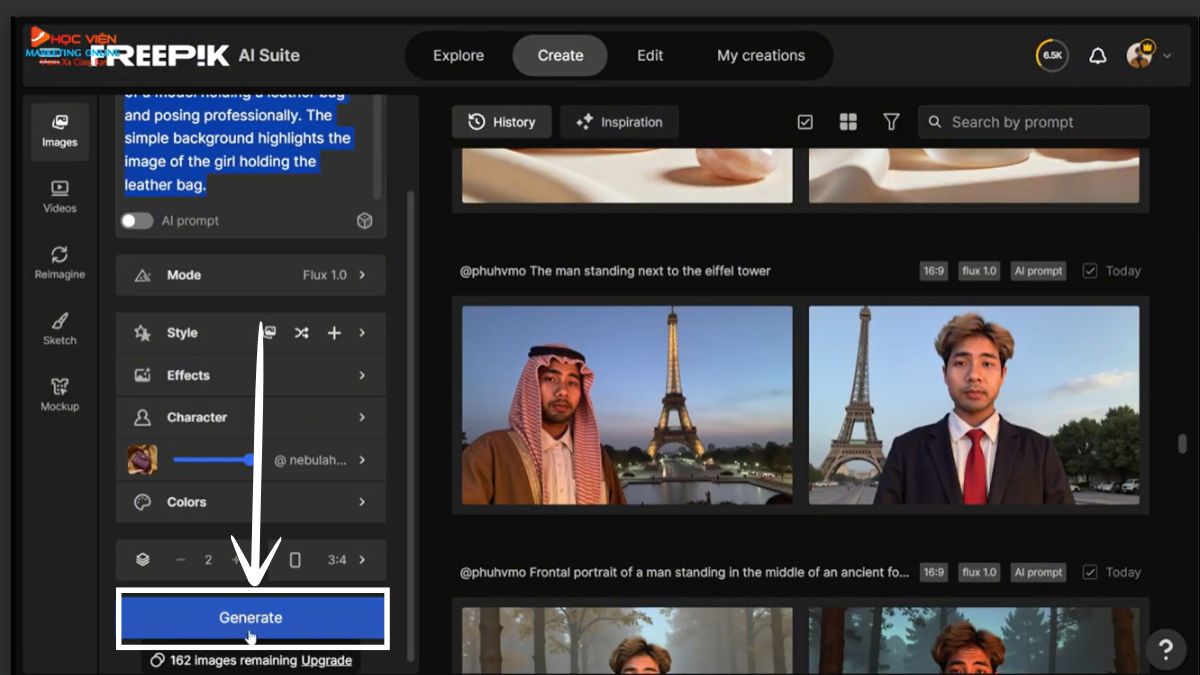
Task: Click the Search by prompt field
Action: point(1034,122)
